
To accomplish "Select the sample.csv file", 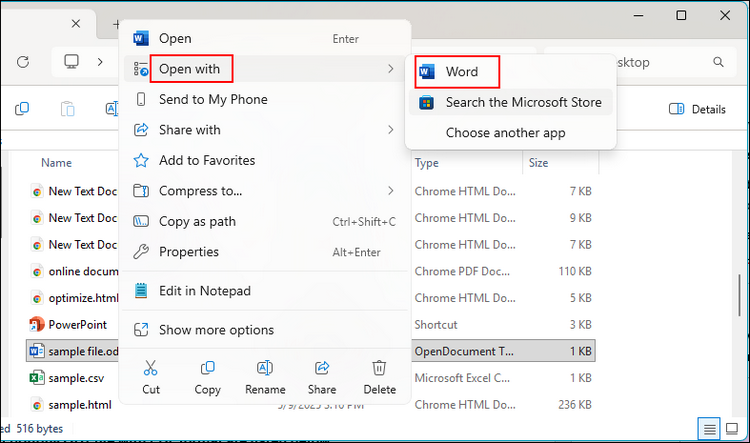I will 76,378.
